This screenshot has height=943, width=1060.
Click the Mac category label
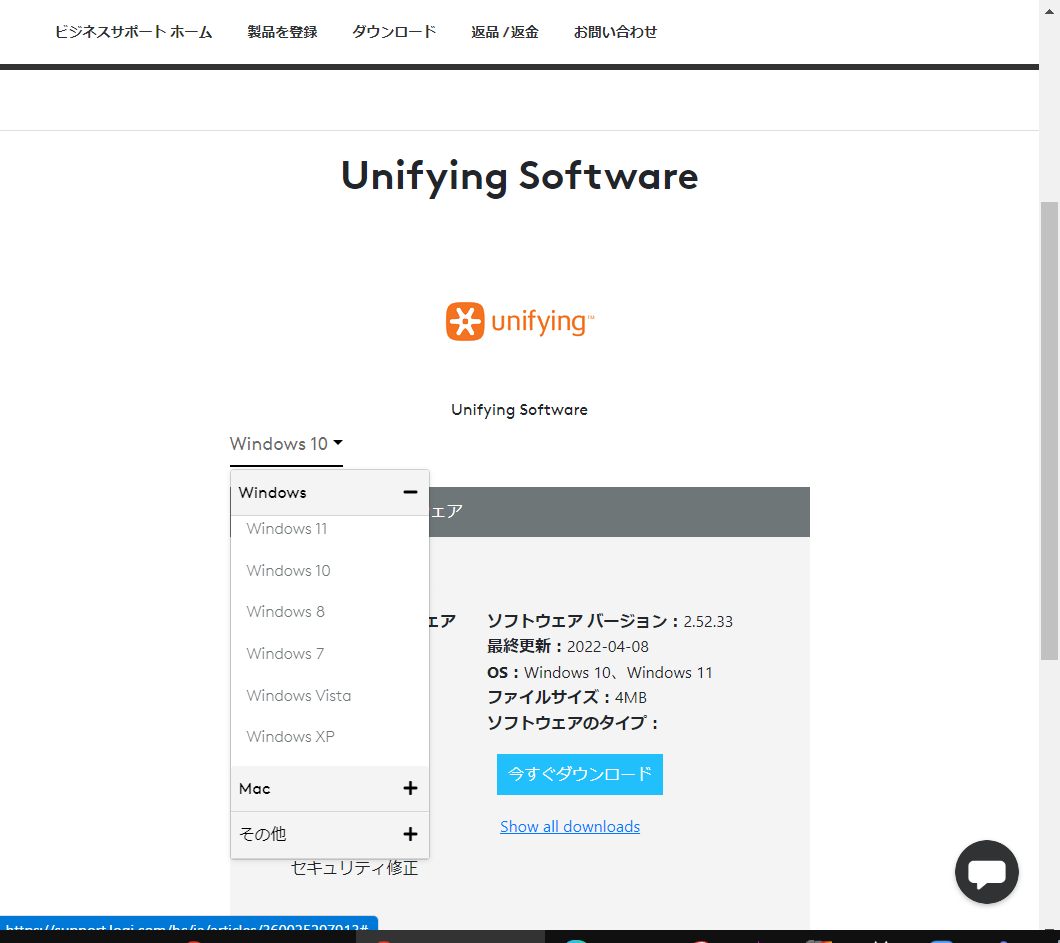pyautogui.click(x=255, y=789)
